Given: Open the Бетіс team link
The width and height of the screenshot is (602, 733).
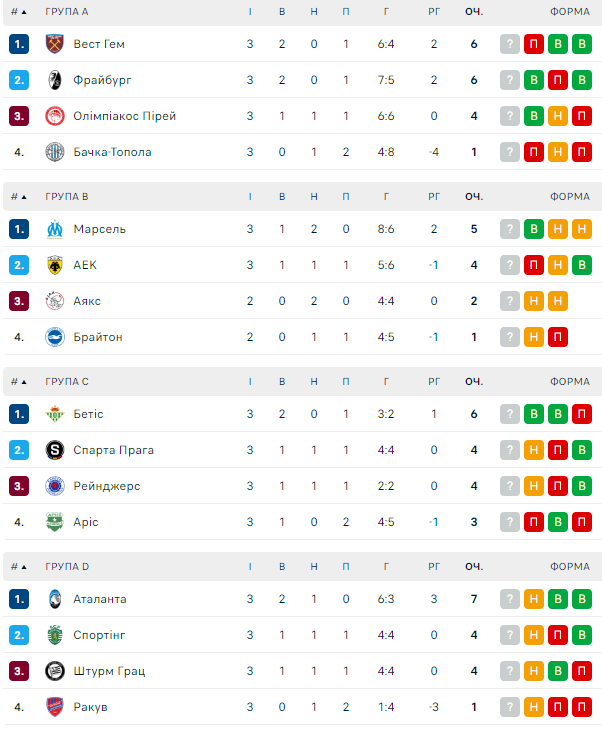Looking at the screenshot, I should tap(89, 414).
